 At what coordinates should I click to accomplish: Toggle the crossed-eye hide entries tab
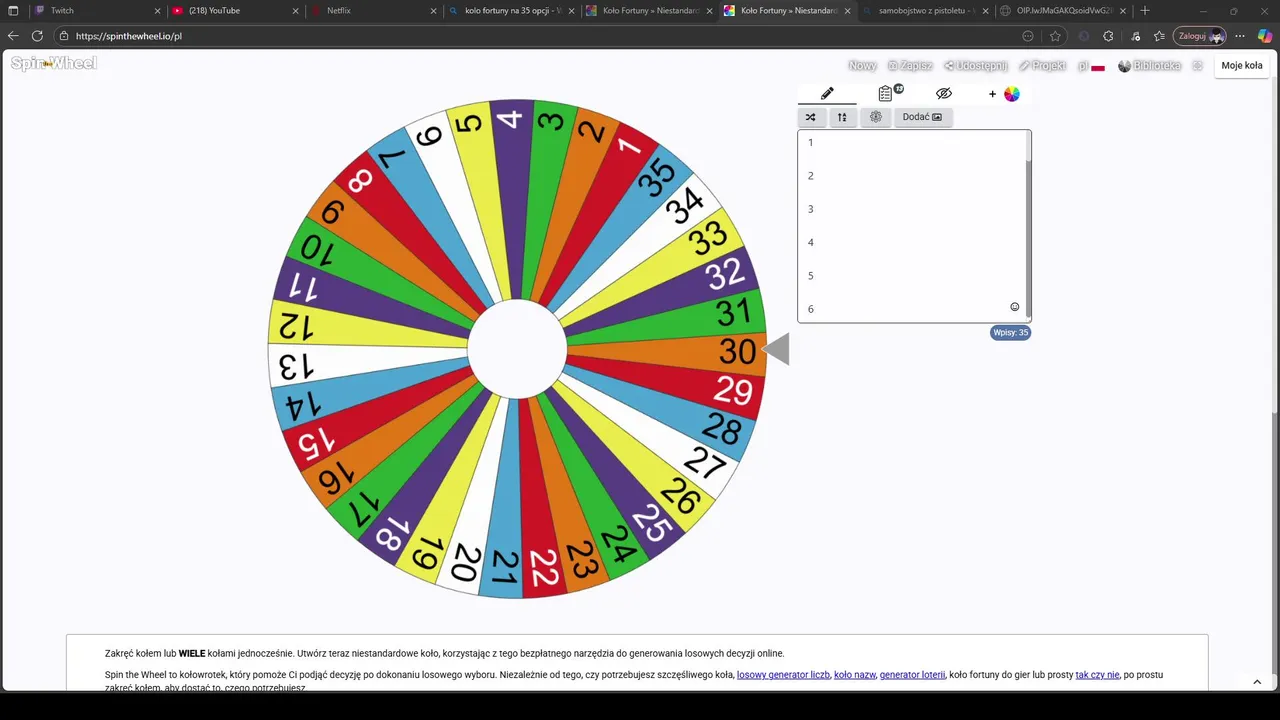tap(944, 93)
